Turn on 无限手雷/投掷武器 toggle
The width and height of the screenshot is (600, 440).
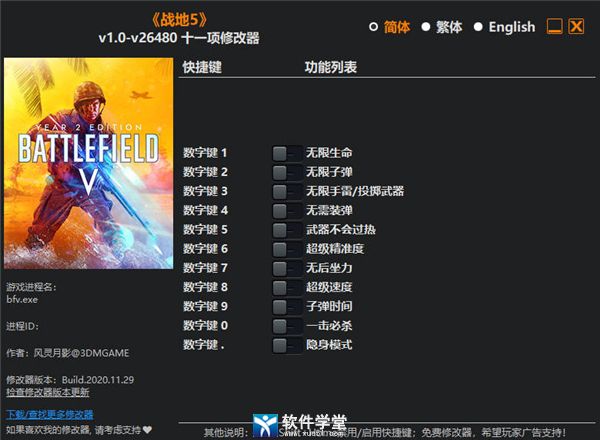287,192
